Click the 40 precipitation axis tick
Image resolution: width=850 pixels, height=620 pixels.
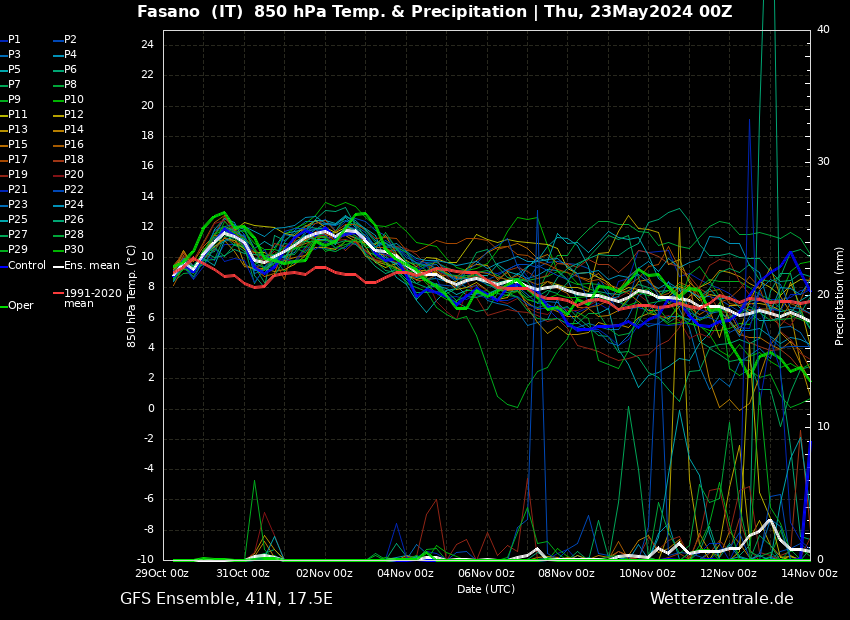(823, 30)
